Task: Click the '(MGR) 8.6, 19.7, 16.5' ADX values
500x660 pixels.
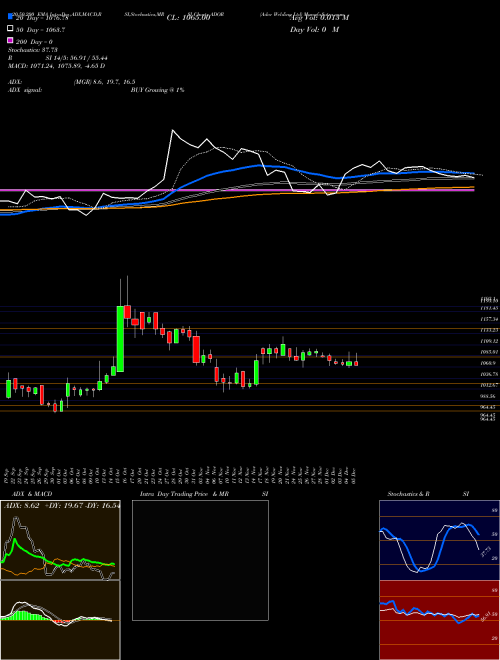Action: [104, 82]
